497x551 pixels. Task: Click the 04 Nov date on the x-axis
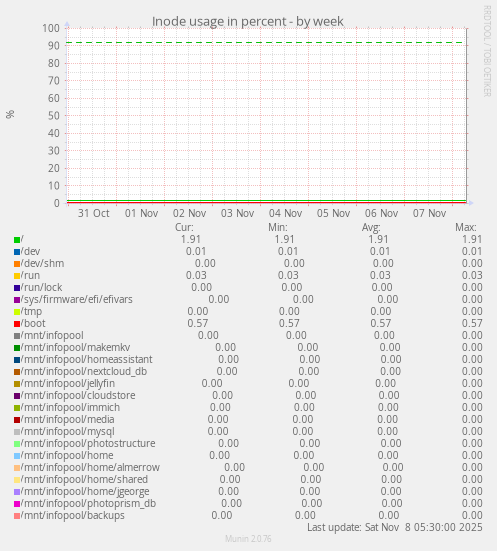pyautogui.click(x=285, y=213)
